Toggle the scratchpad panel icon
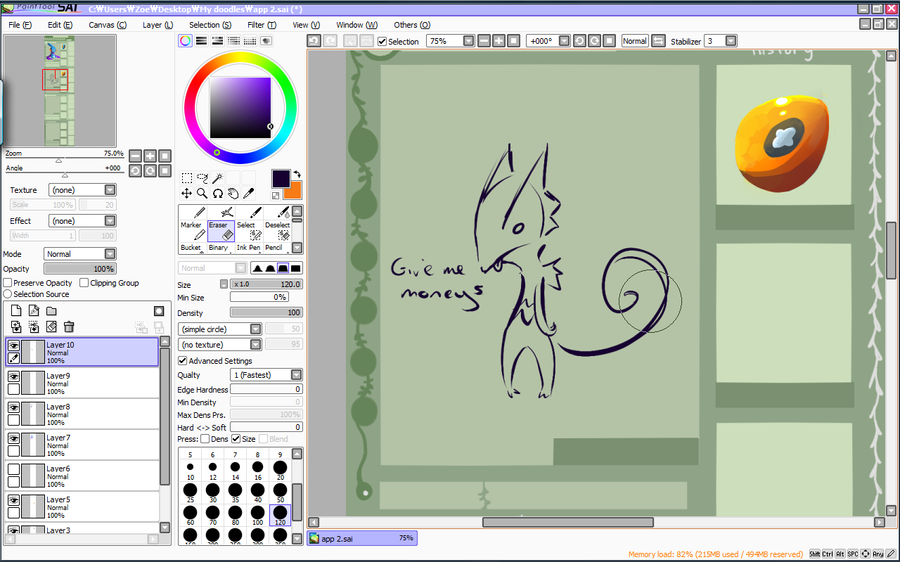The width and height of the screenshot is (900, 562). click(x=266, y=41)
